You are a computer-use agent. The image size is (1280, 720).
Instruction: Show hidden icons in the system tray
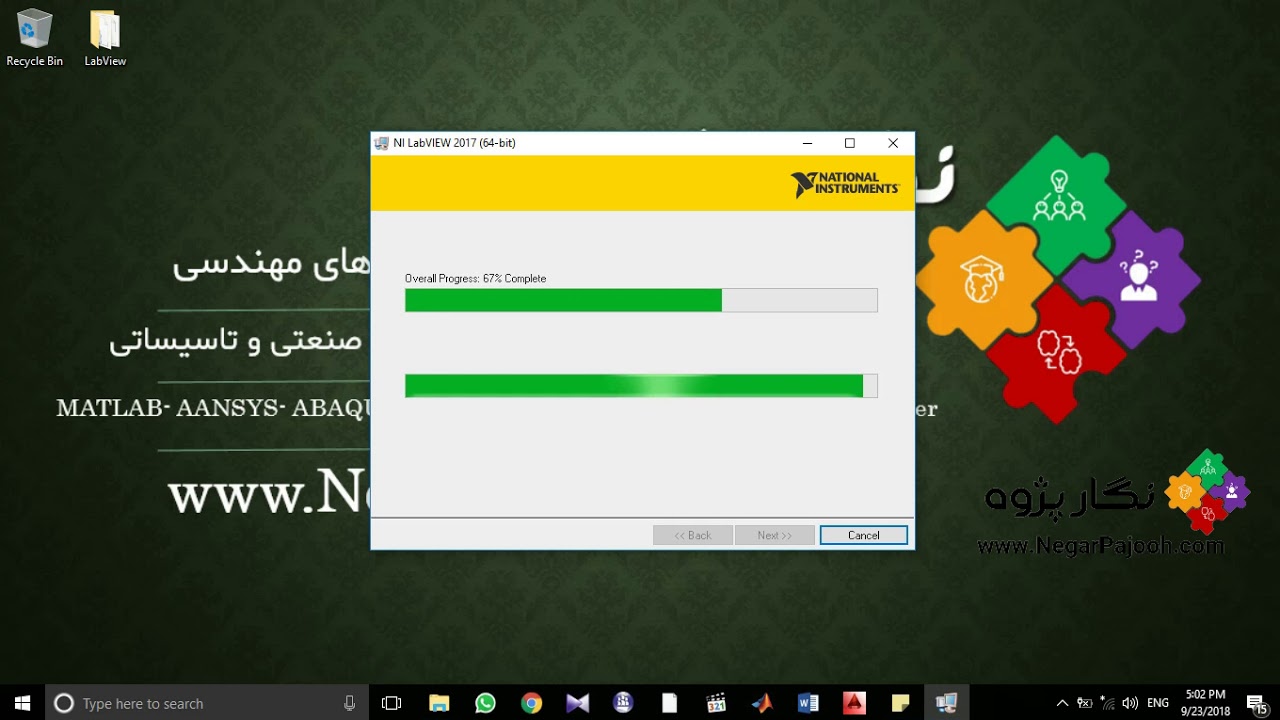pos(1062,703)
